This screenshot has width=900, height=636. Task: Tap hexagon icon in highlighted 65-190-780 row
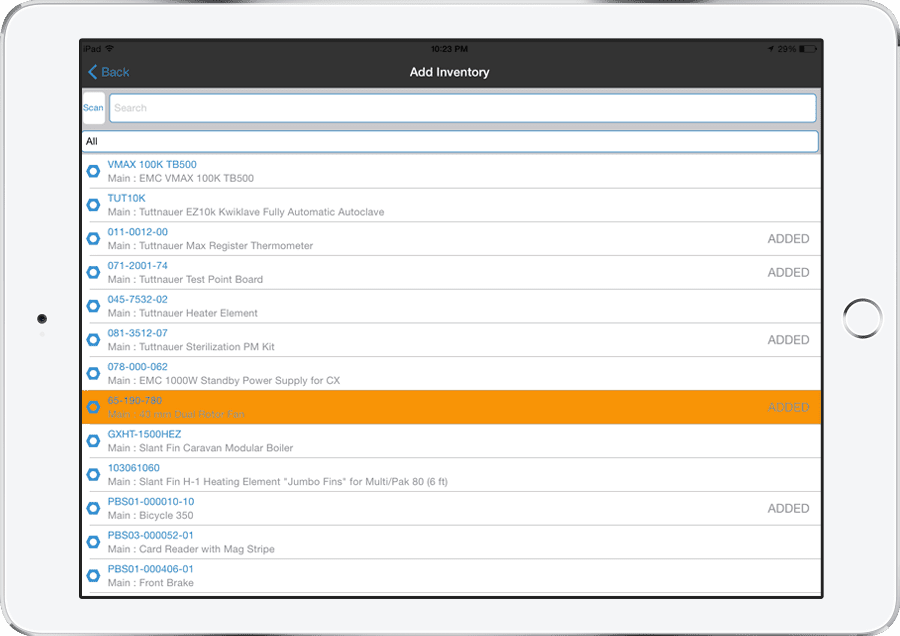point(93,408)
